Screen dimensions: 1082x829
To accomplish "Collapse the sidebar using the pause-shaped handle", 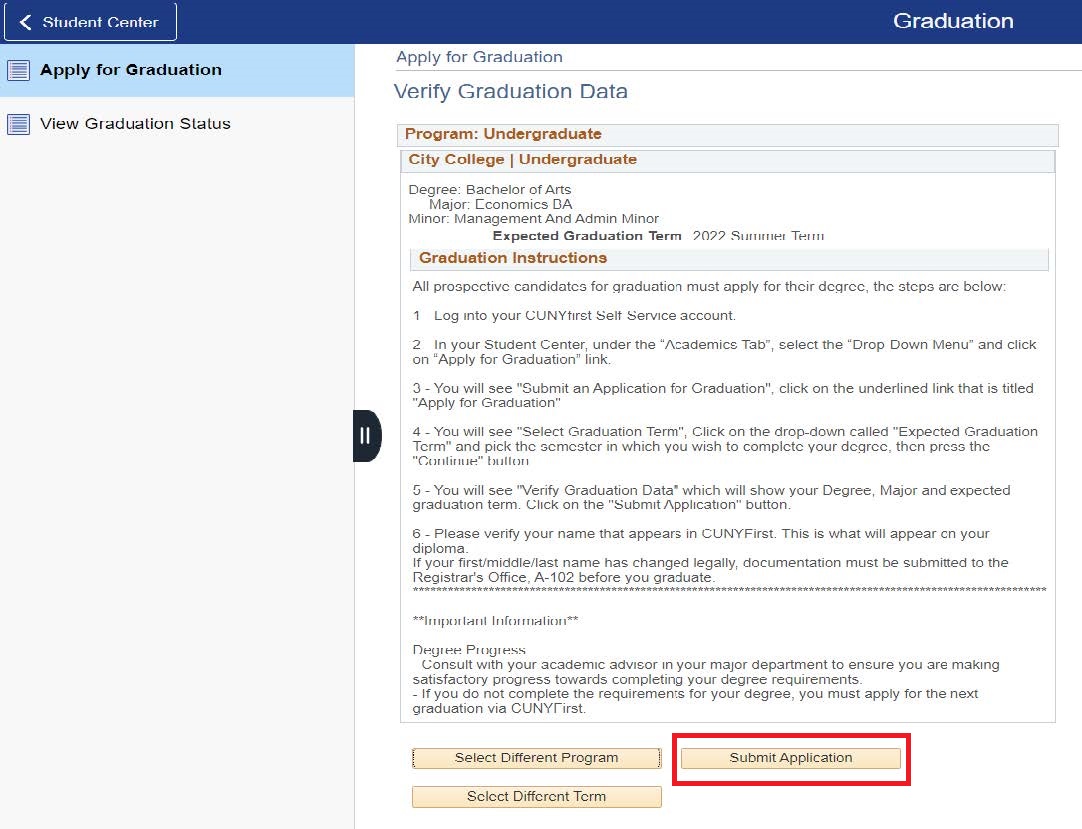I will tap(366, 435).
